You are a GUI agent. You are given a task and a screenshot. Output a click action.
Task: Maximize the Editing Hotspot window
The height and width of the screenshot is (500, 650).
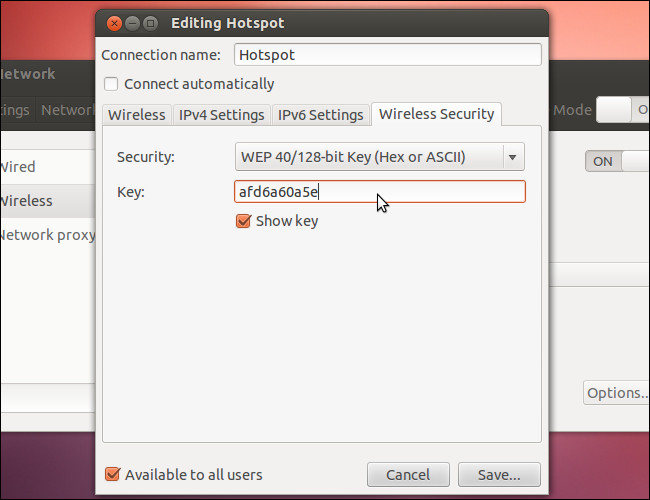[150, 22]
